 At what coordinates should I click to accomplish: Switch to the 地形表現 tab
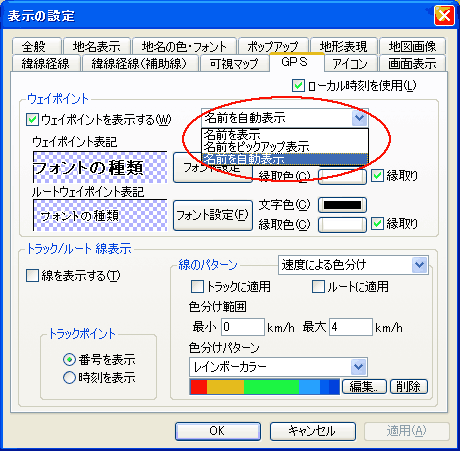coord(343,46)
